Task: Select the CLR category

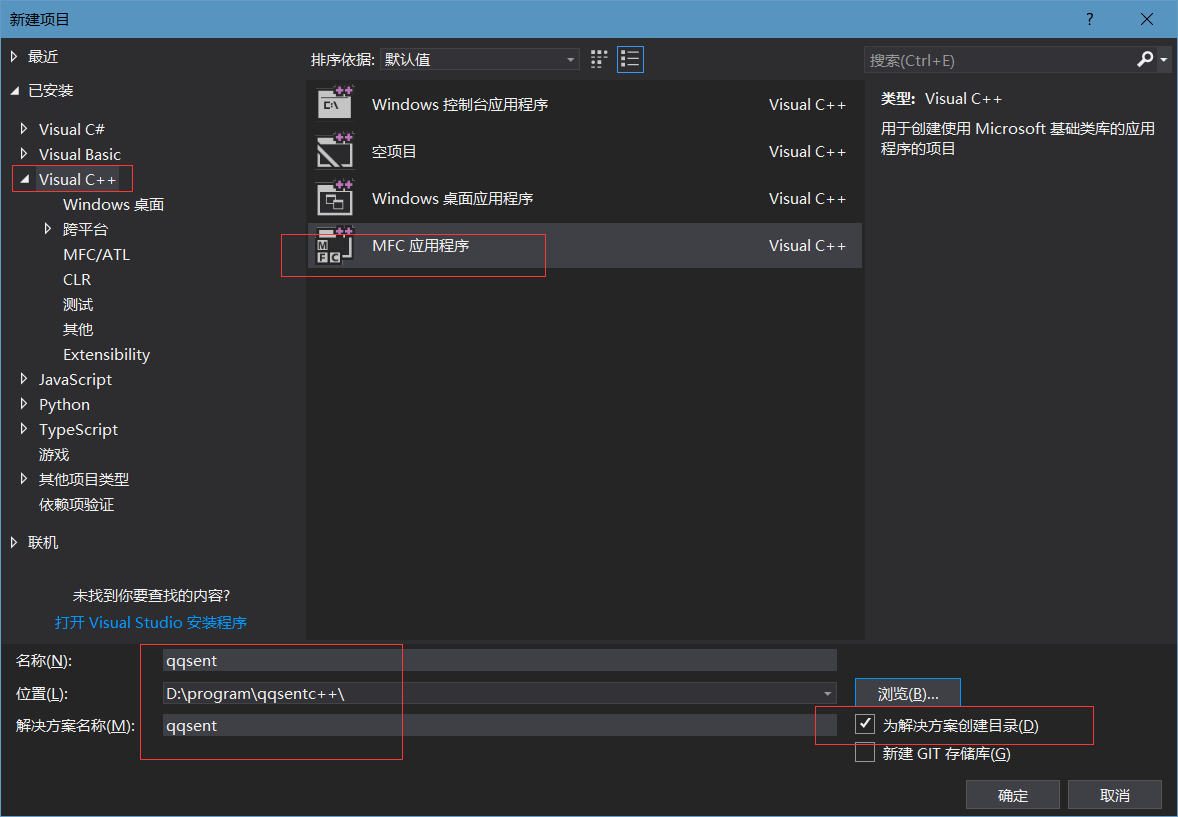Action: coord(77,280)
